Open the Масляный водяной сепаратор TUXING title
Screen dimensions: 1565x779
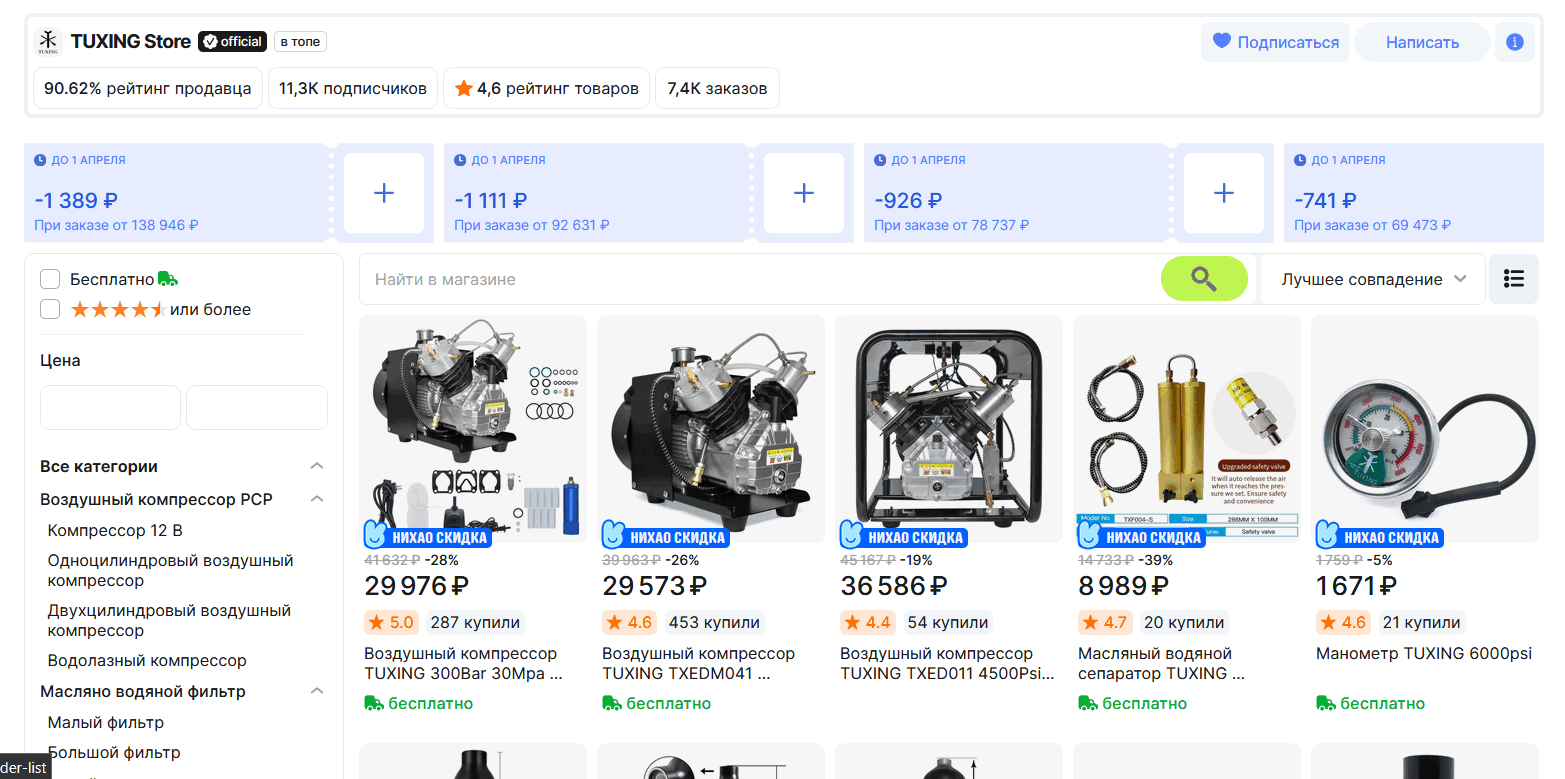pos(1161,663)
